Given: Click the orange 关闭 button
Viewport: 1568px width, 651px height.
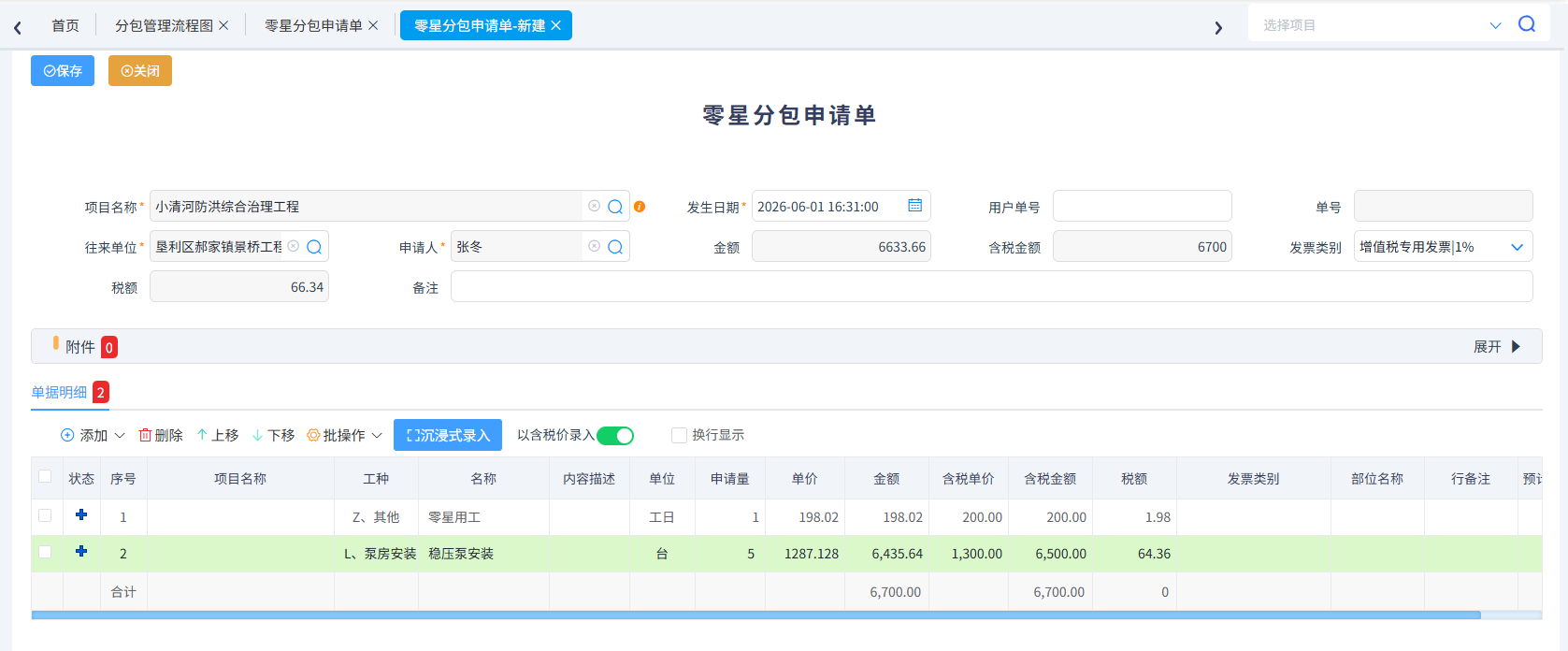Looking at the screenshot, I should pyautogui.click(x=140, y=71).
